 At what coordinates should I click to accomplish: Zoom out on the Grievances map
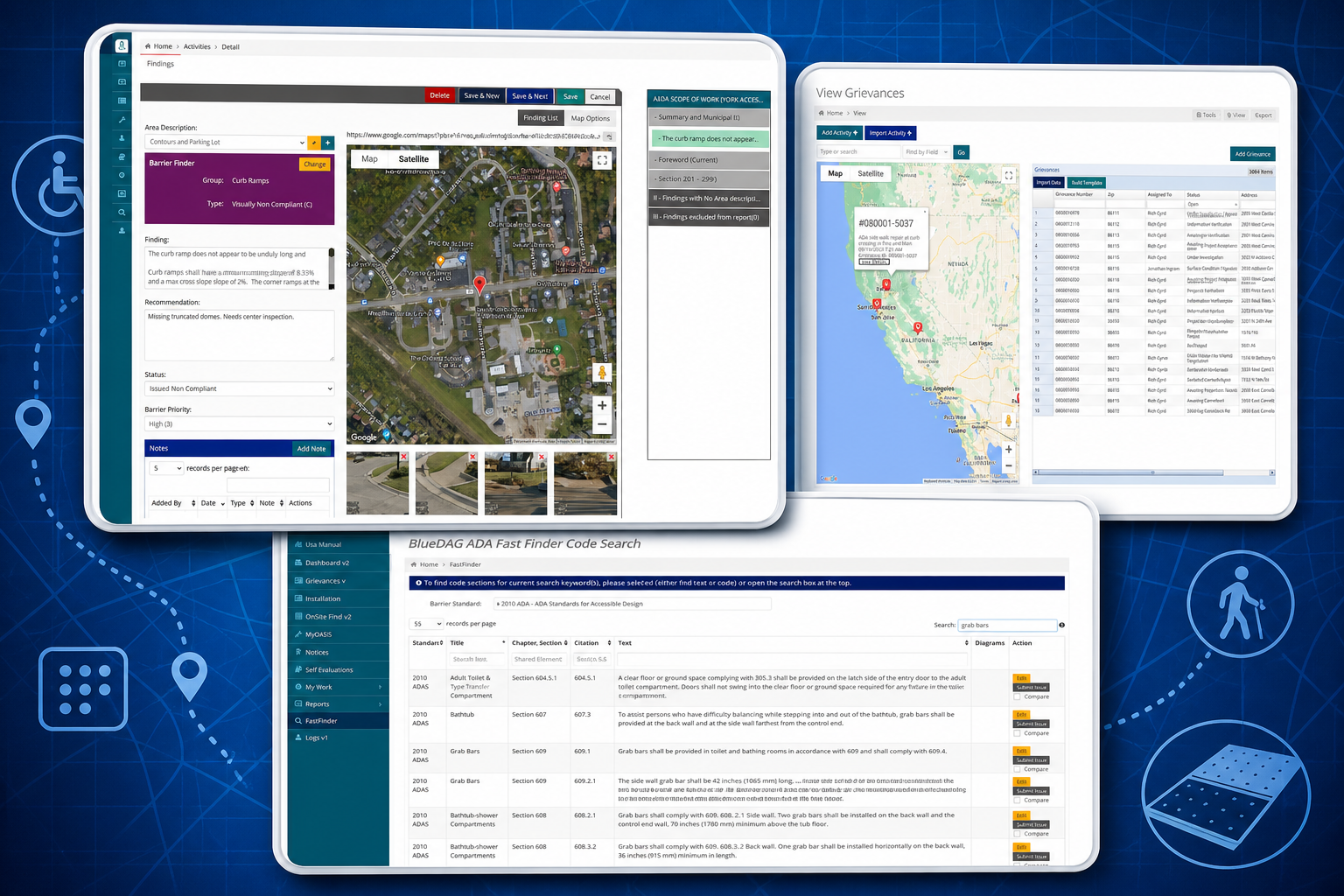click(1009, 465)
